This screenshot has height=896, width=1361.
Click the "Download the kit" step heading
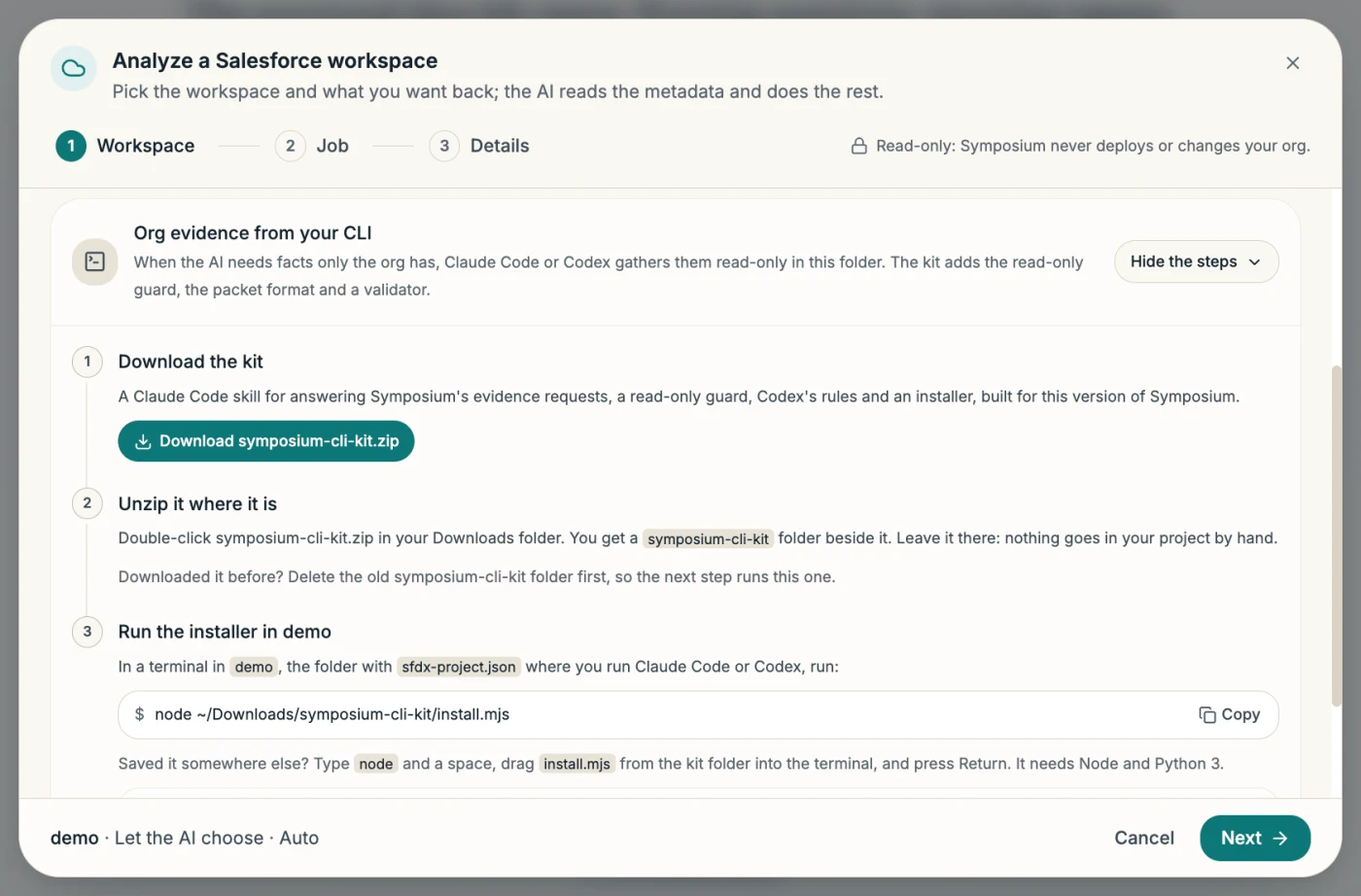[x=191, y=362]
